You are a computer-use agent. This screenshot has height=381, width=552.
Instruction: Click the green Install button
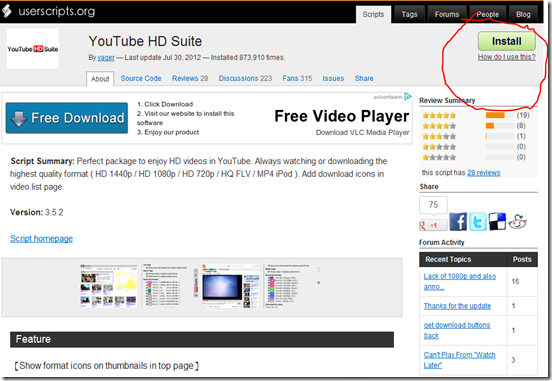coord(507,41)
